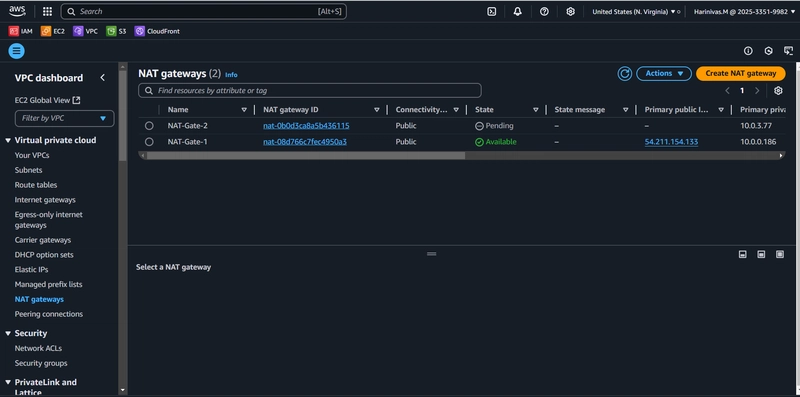Open the notifications bell
Image resolution: width=800 pixels, height=397 pixels.
point(517,11)
